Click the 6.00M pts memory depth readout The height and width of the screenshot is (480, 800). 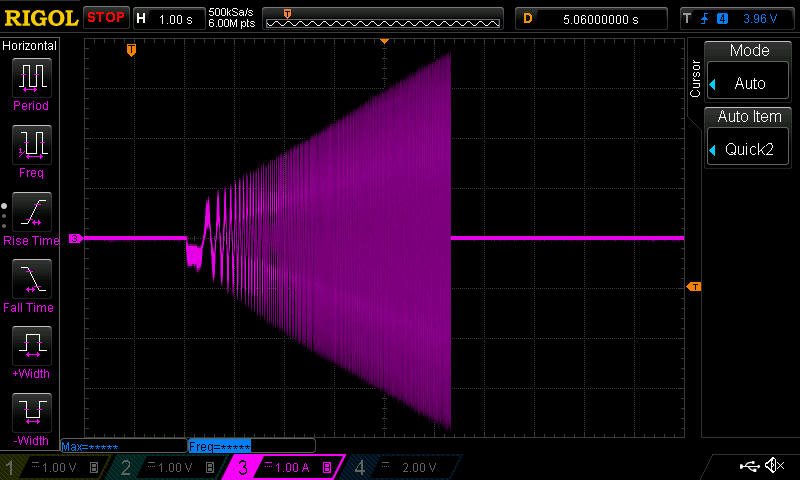pos(231,23)
